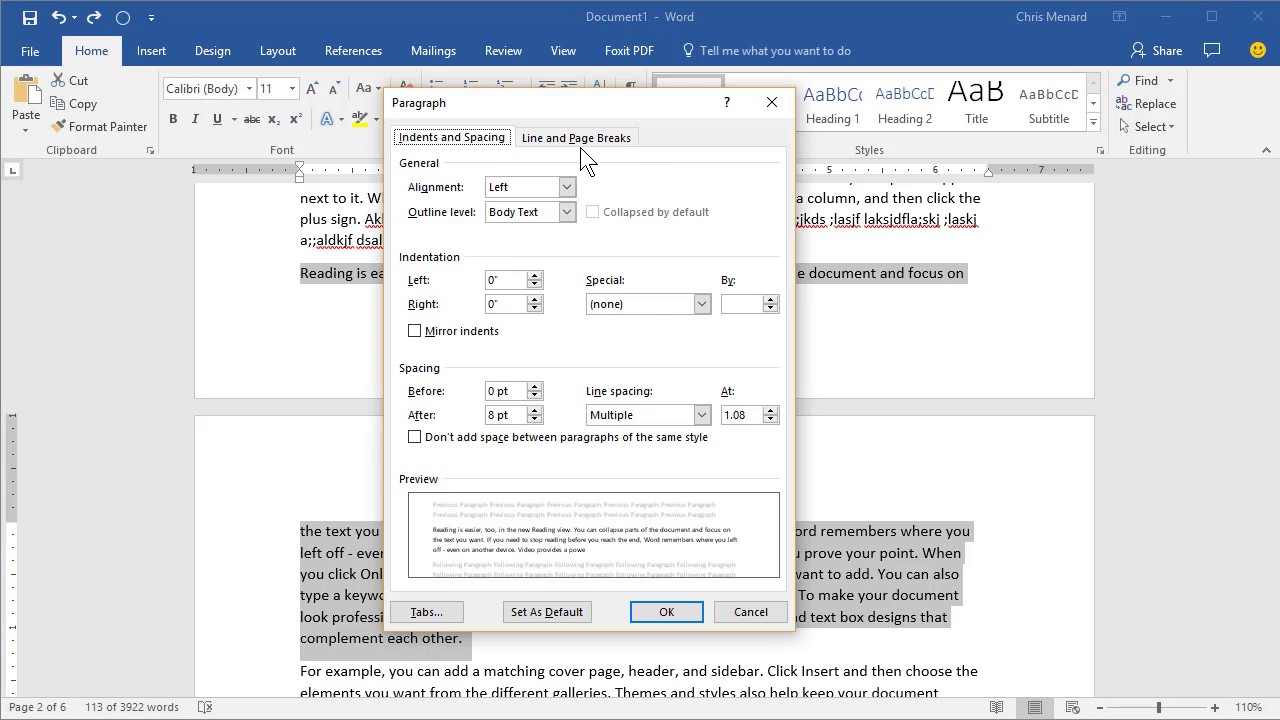The height and width of the screenshot is (720, 1280).
Task: Switch to Read Mode view
Action: (996, 707)
